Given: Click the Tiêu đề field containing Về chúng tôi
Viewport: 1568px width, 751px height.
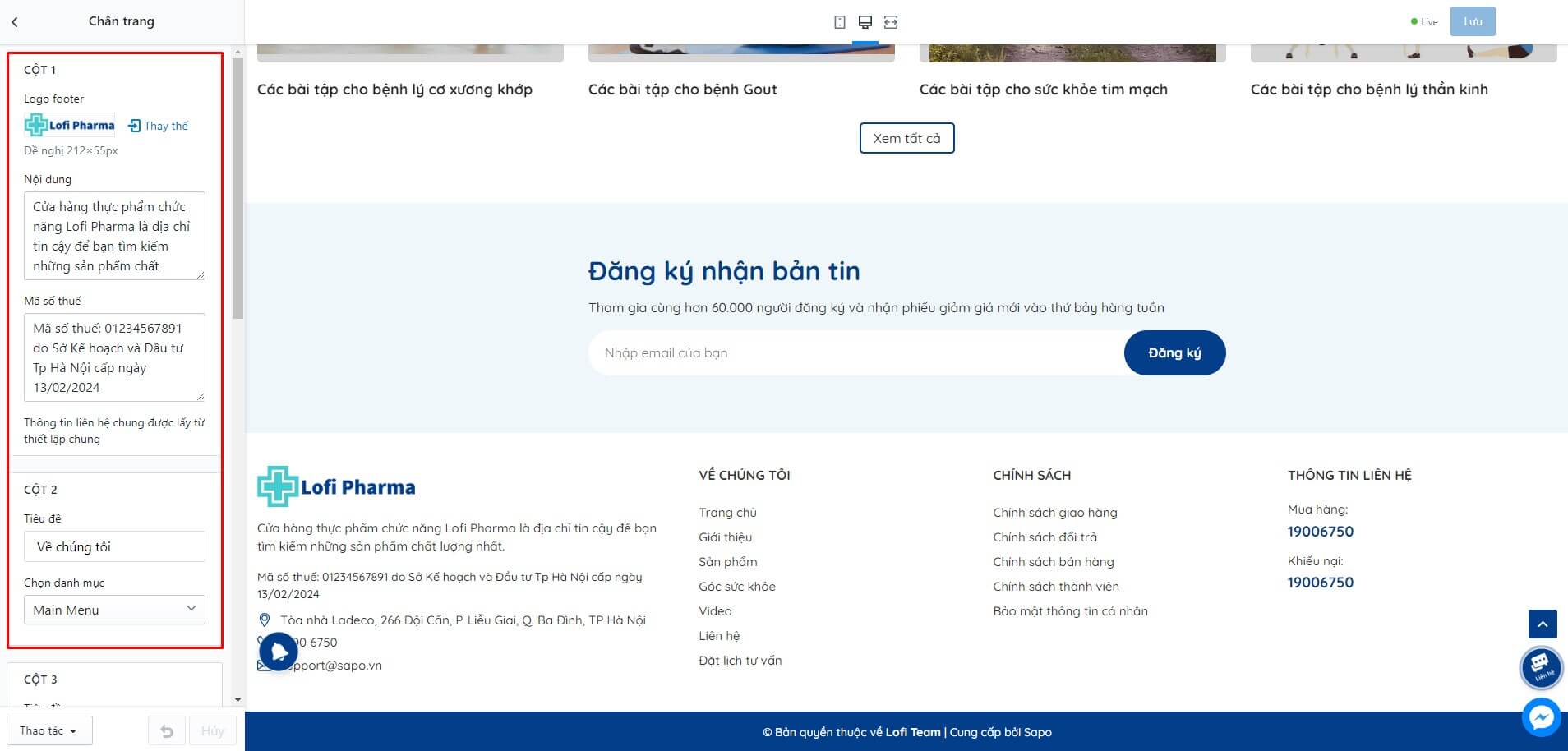Looking at the screenshot, I should [114, 546].
